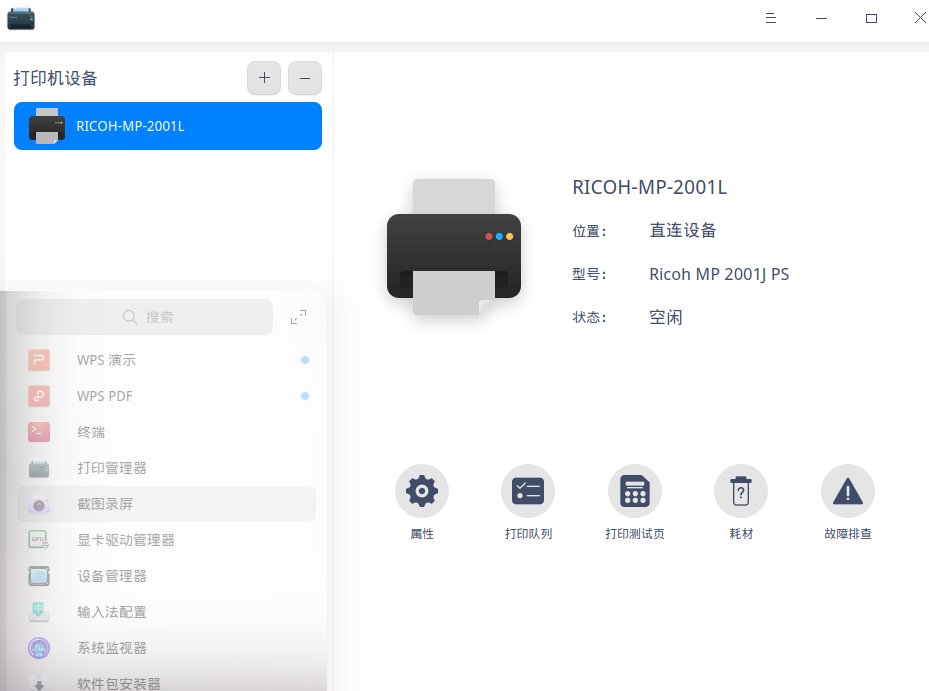Switch launcher to fullscreen mode icon

299,317
